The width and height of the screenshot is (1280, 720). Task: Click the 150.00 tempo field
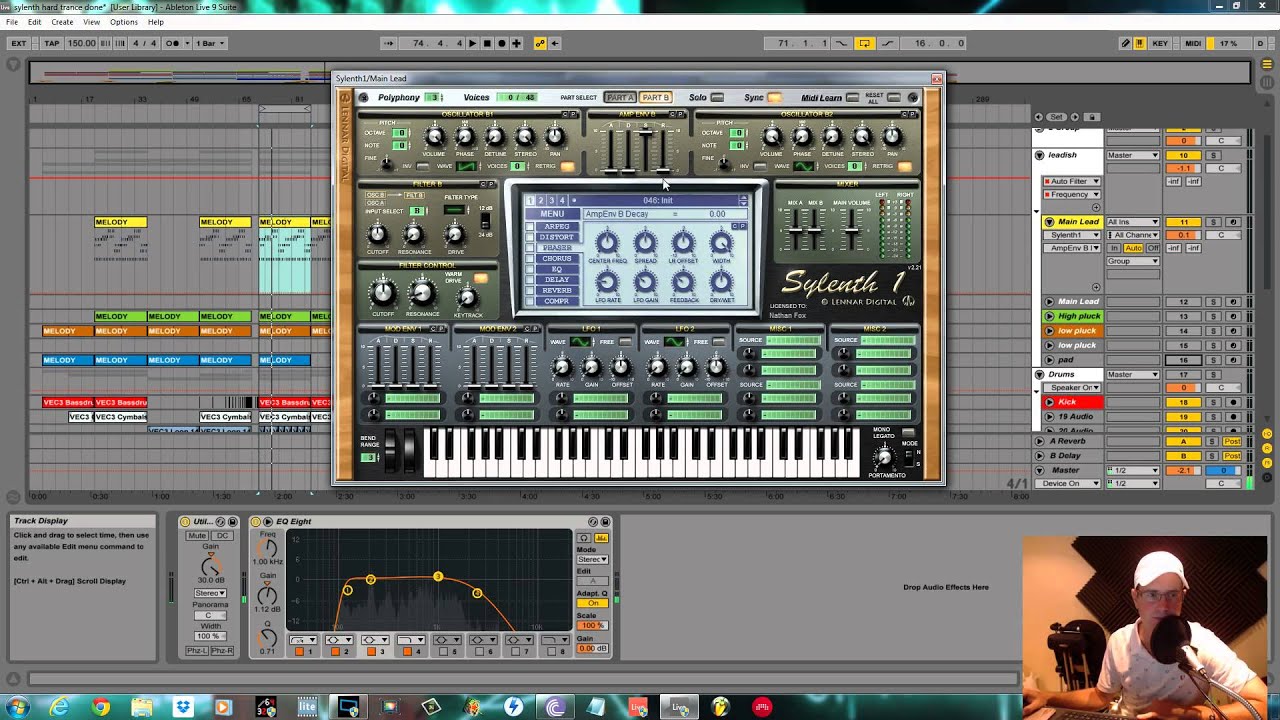pyautogui.click(x=82, y=43)
